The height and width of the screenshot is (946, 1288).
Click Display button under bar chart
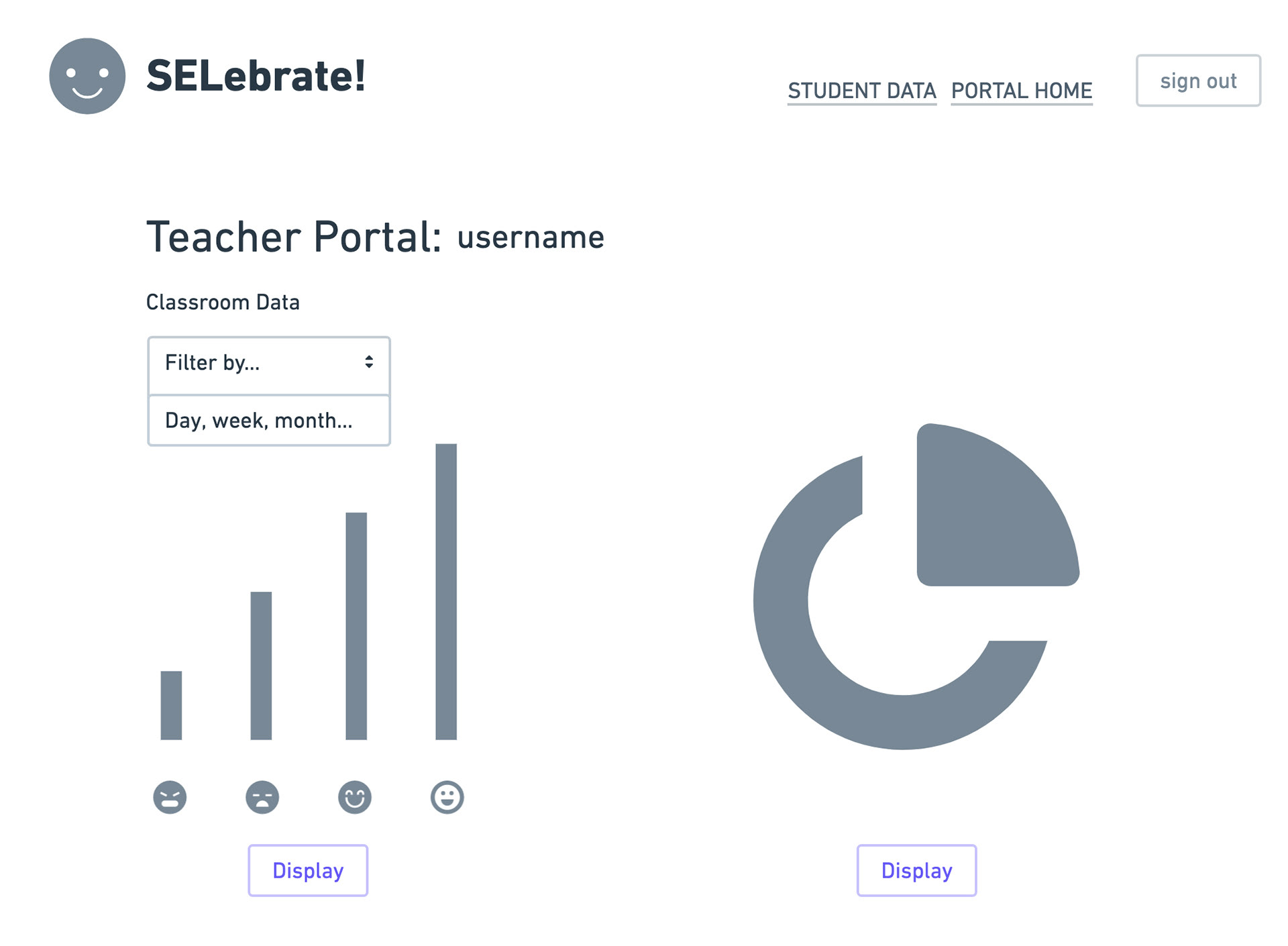tap(308, 870)
